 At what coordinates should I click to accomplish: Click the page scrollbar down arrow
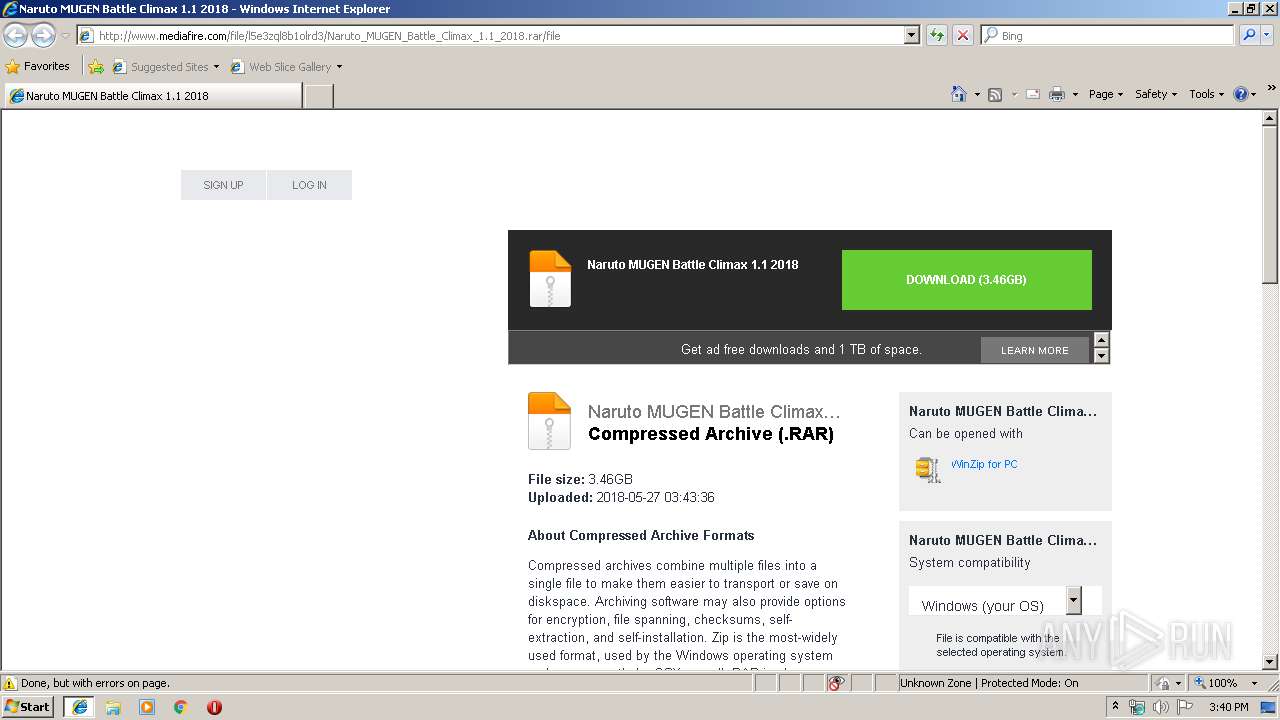[1270, 661]
